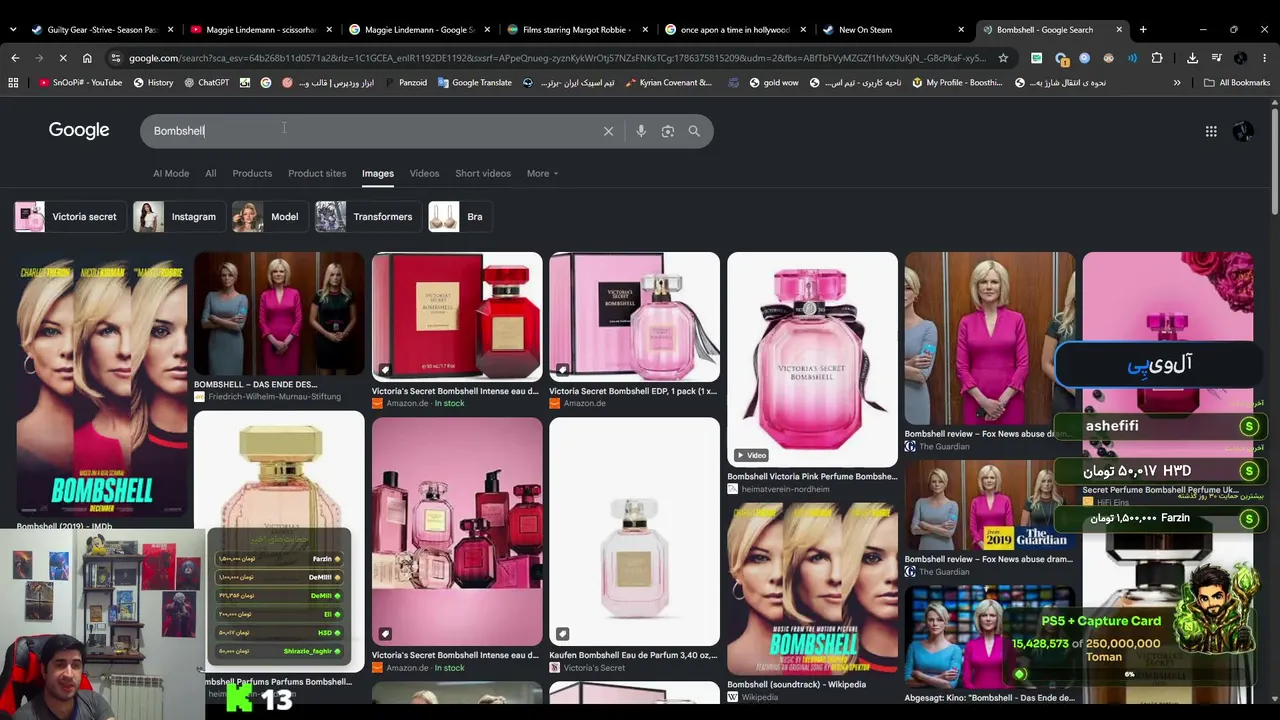Screen dimensions: 1280x720
Task: Bookmark this page with the star
Action: (x=1003, y=58)
